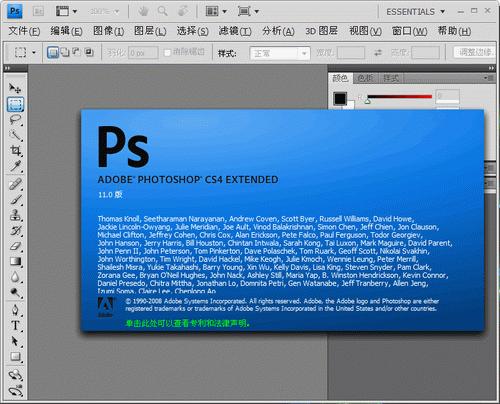Select the Zoom tool in application bar
The height and width of the screenshot is (404, 500).
click(x=162, y=11)
